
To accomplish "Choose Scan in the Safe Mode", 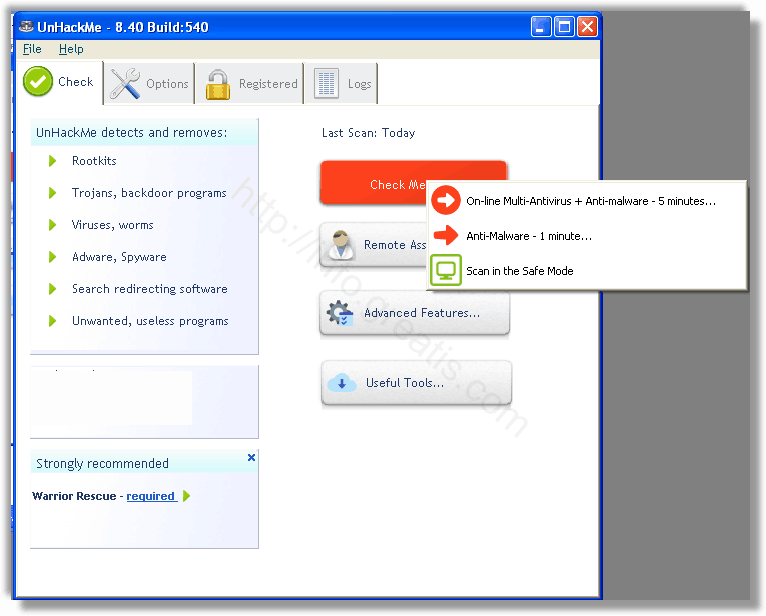I will tap(588, 271).
